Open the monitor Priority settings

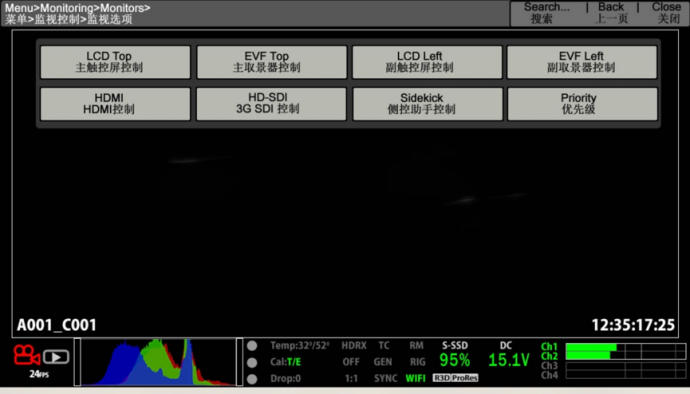[x=582, y=104]
